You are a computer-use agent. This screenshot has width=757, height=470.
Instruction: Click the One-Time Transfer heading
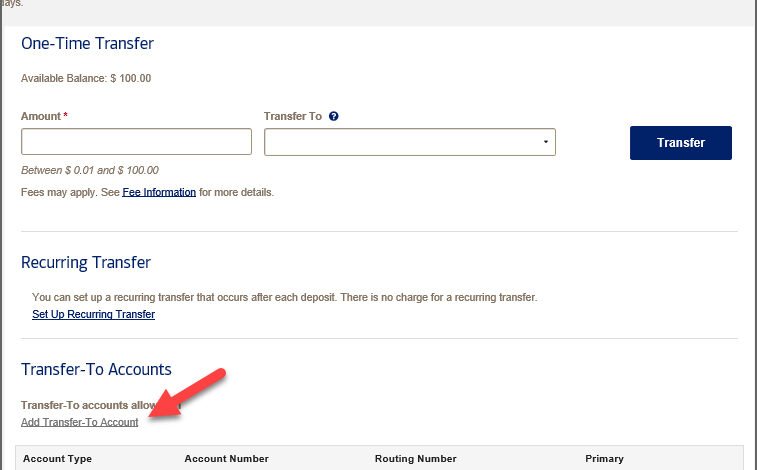[x=87, y=43]
